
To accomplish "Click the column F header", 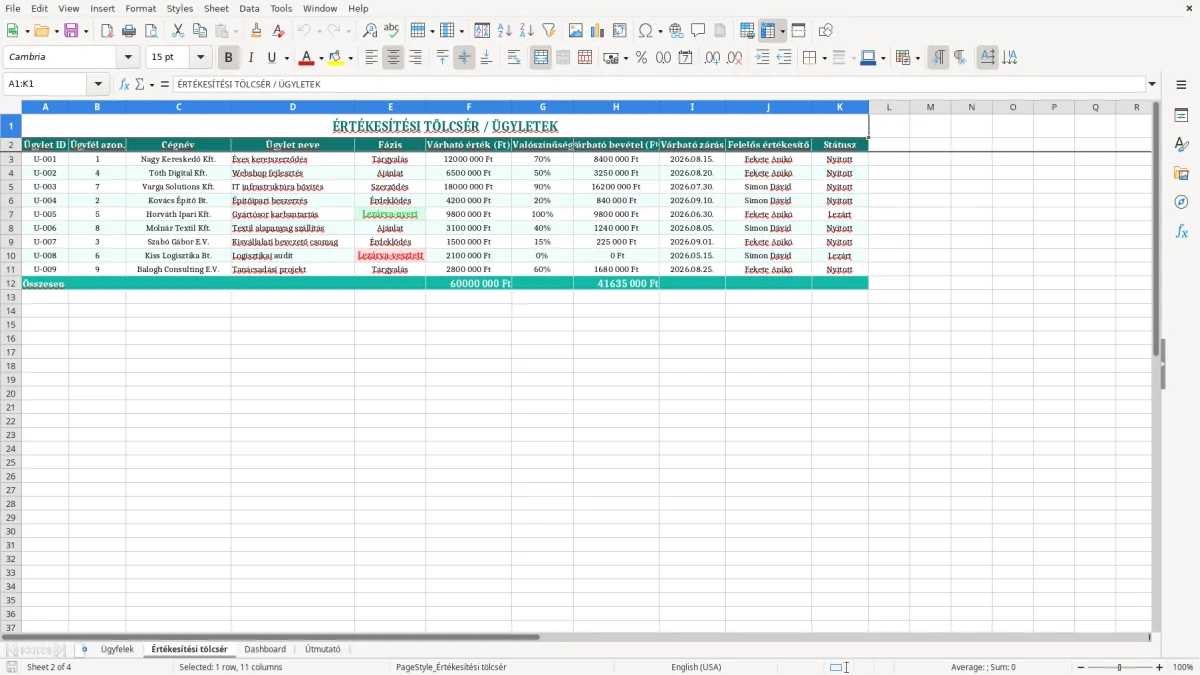I will (x=468, y=107).
